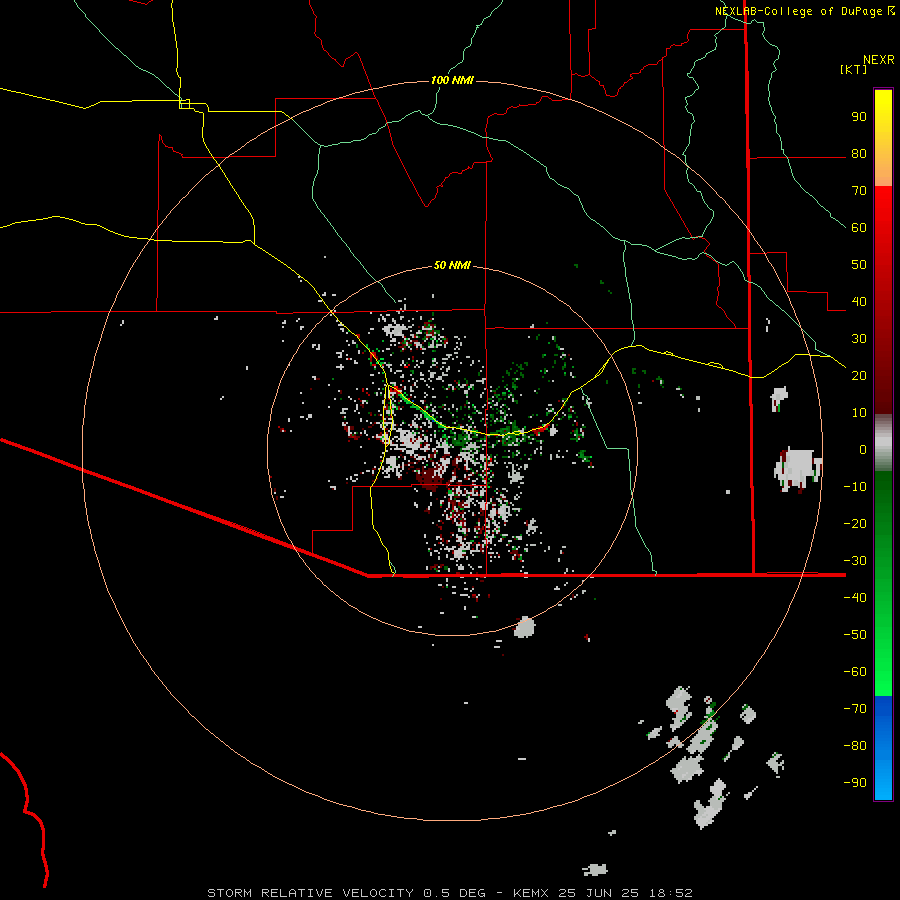Click the -90 value on the velocity scale
The height and width of the screenshot is (900, 900).
click(855, 782)
